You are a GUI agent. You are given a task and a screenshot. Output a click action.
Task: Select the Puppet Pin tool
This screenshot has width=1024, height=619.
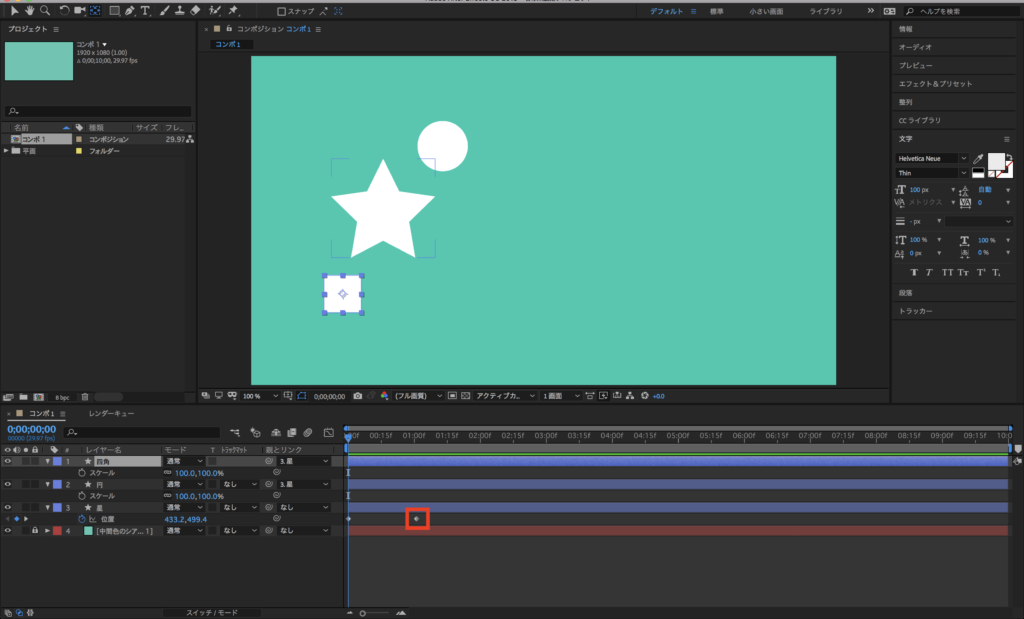(x=233, y=11)
